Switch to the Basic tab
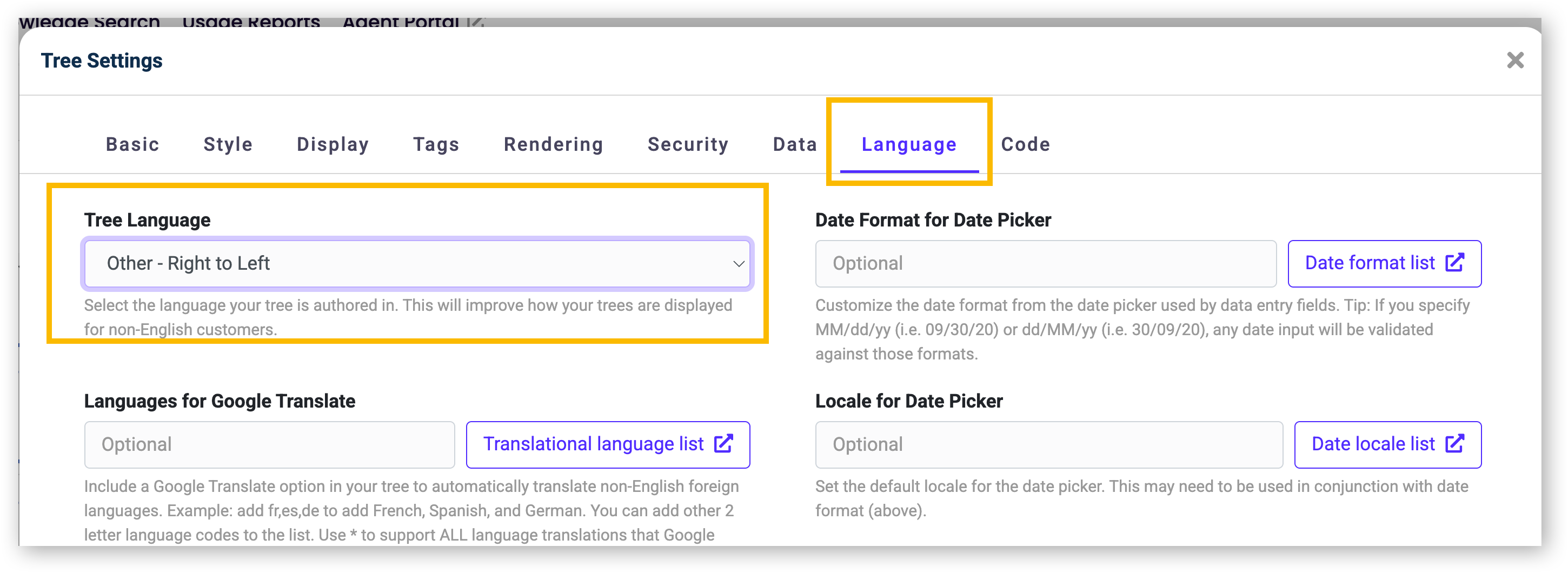 pyautogui.click(x=132, y=144)
